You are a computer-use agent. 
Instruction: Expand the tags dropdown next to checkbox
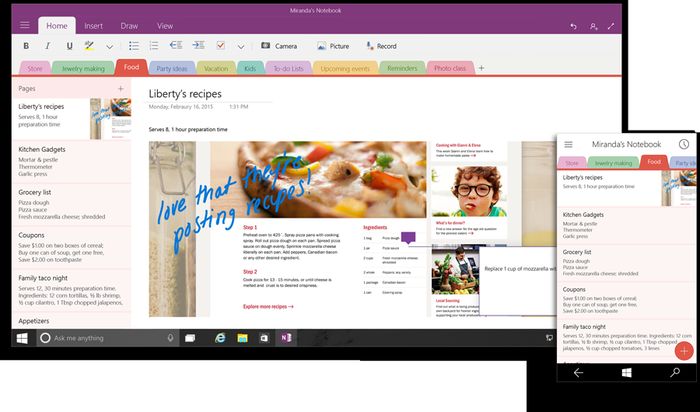pyautogui.click(x=240, y=47)
